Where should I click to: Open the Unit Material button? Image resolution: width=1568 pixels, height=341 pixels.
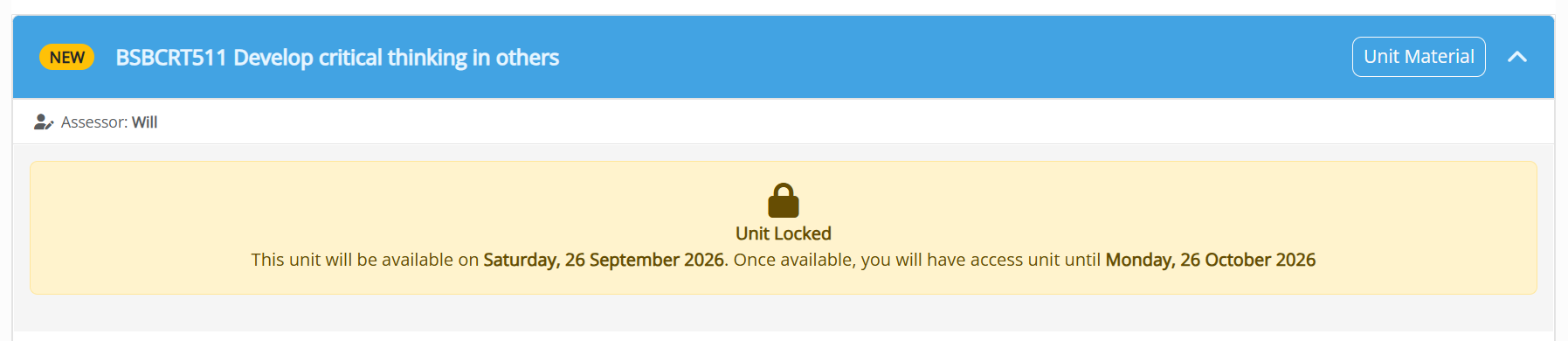(1419, 57)
